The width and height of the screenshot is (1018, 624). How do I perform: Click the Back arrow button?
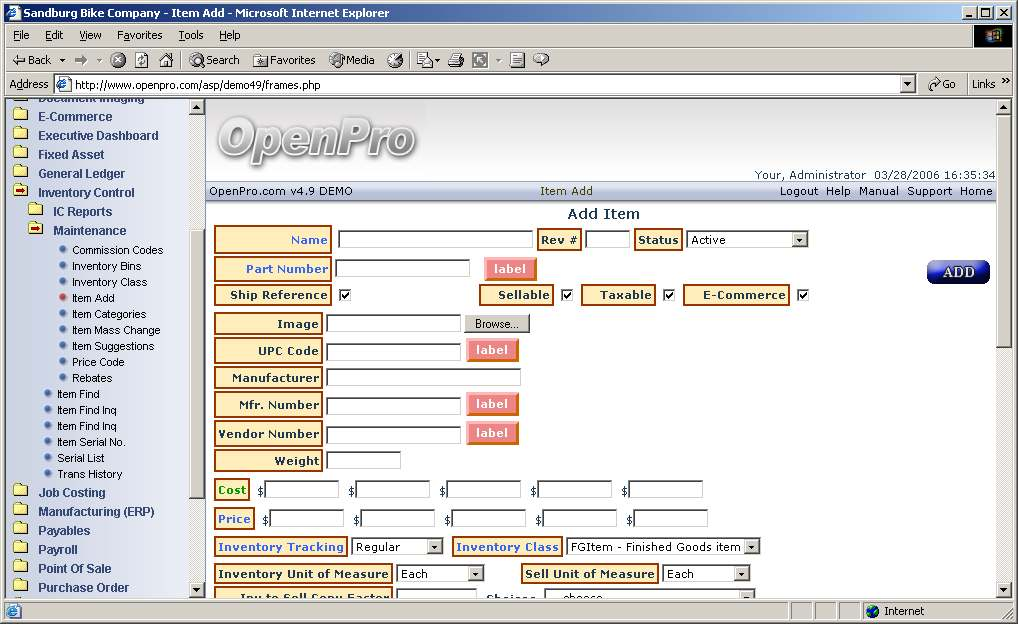click(x=32, y=60)
